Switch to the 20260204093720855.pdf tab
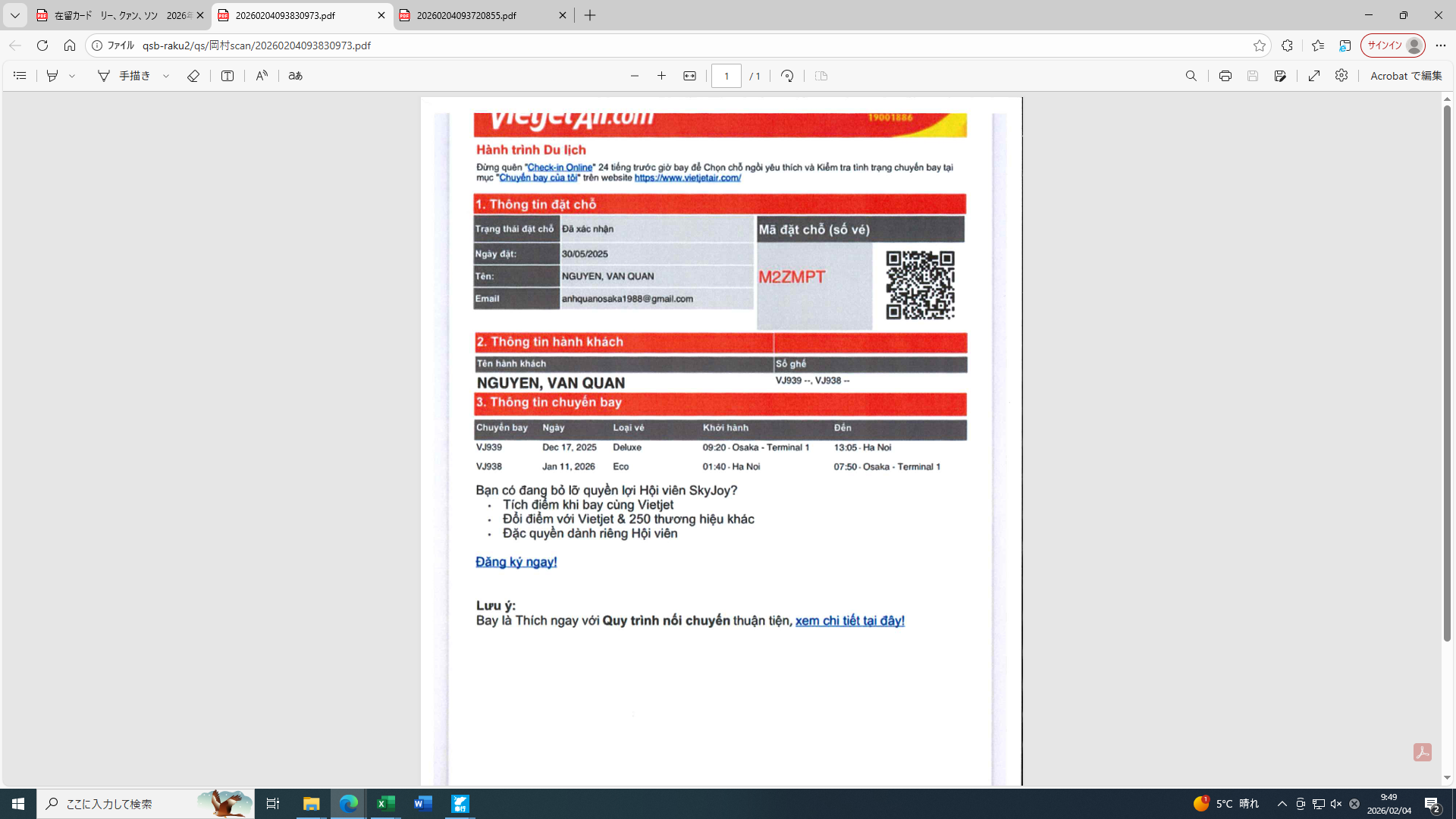 (x=466, y=15)
